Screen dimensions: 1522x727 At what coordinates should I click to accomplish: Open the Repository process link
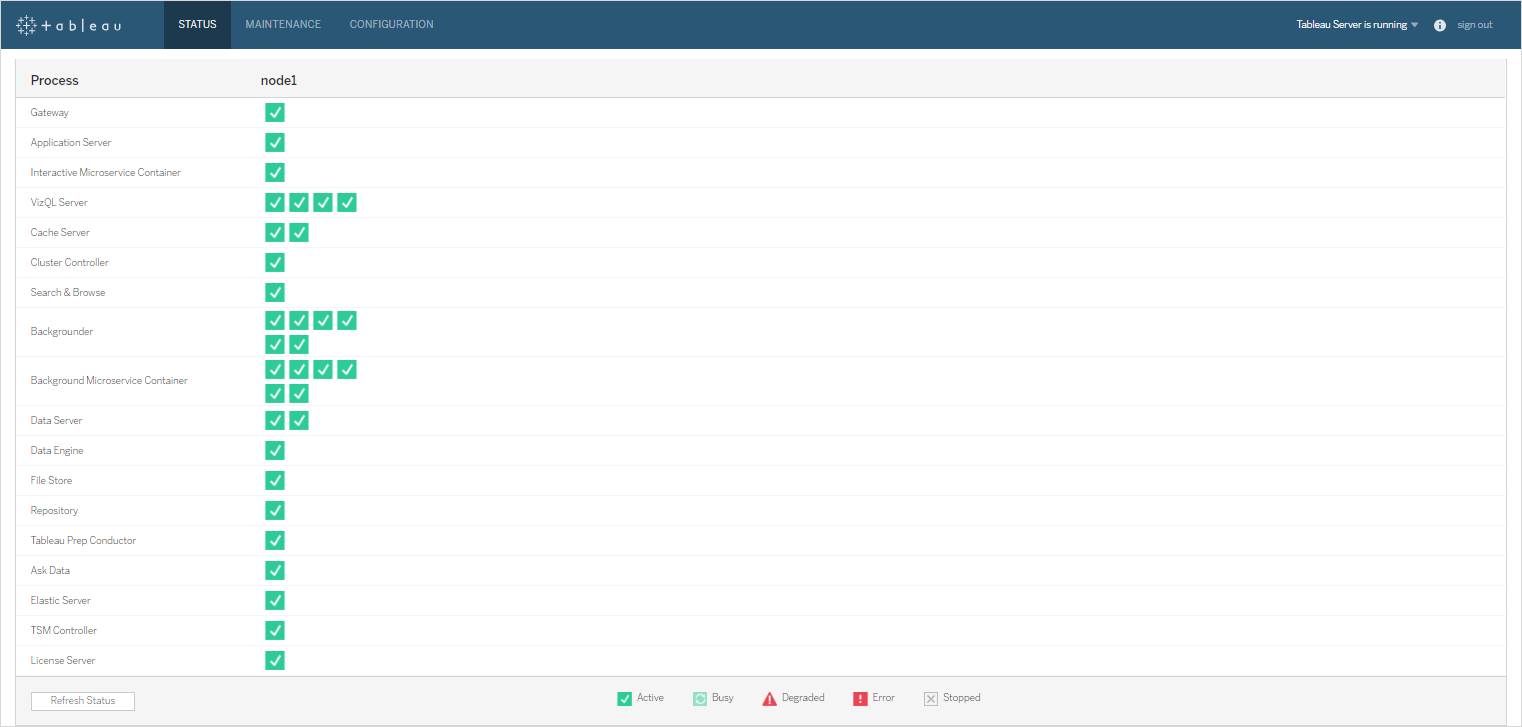(x=54, y=511)
